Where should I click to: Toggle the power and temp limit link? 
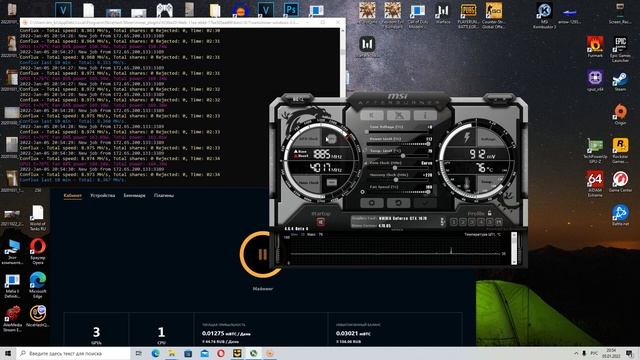click(365, 150)
